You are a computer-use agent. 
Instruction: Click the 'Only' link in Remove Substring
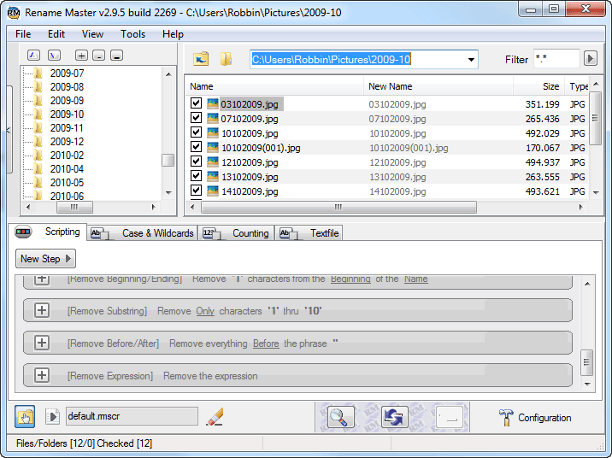coord(205,311)
